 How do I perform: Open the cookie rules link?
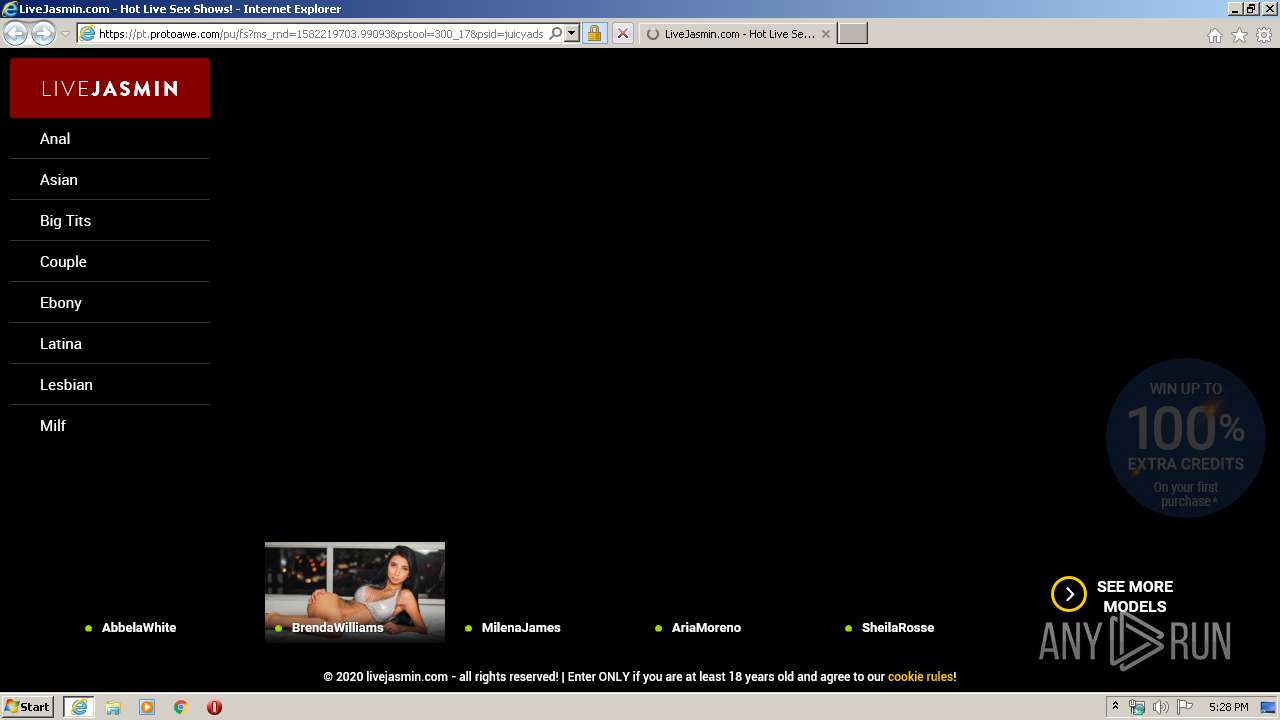point(920,677)
